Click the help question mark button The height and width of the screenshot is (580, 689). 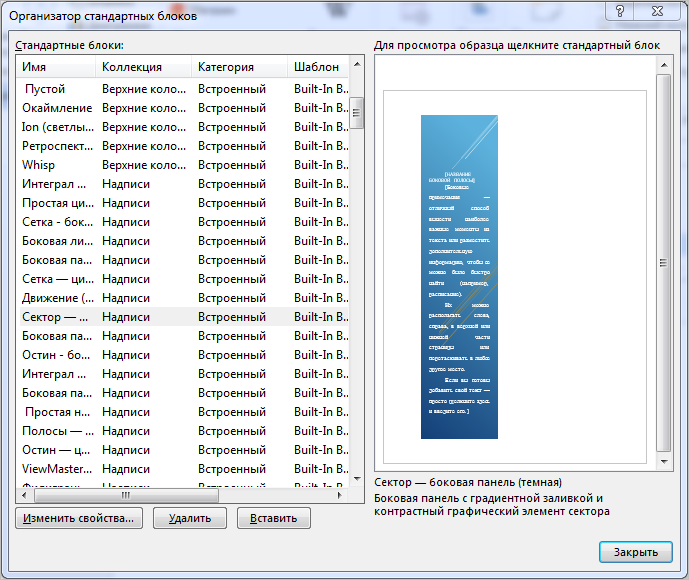(622, 13)
